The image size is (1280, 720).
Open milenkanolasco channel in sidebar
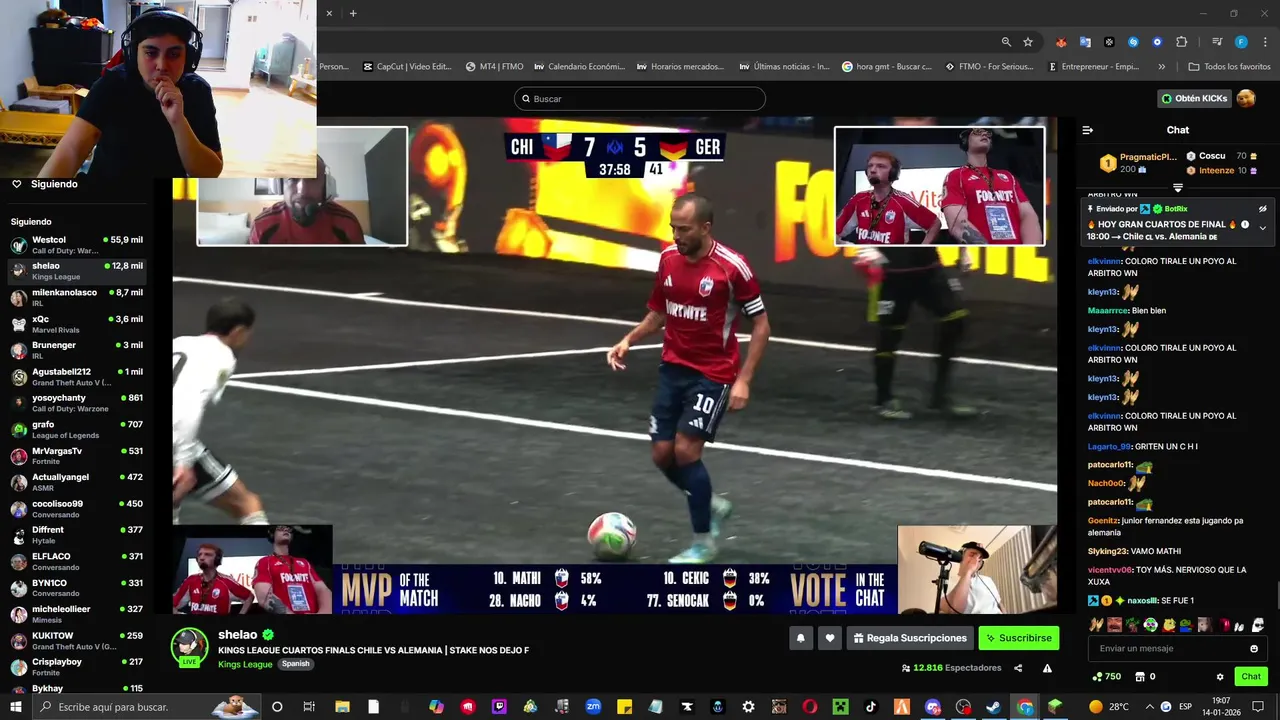[78, 298]
